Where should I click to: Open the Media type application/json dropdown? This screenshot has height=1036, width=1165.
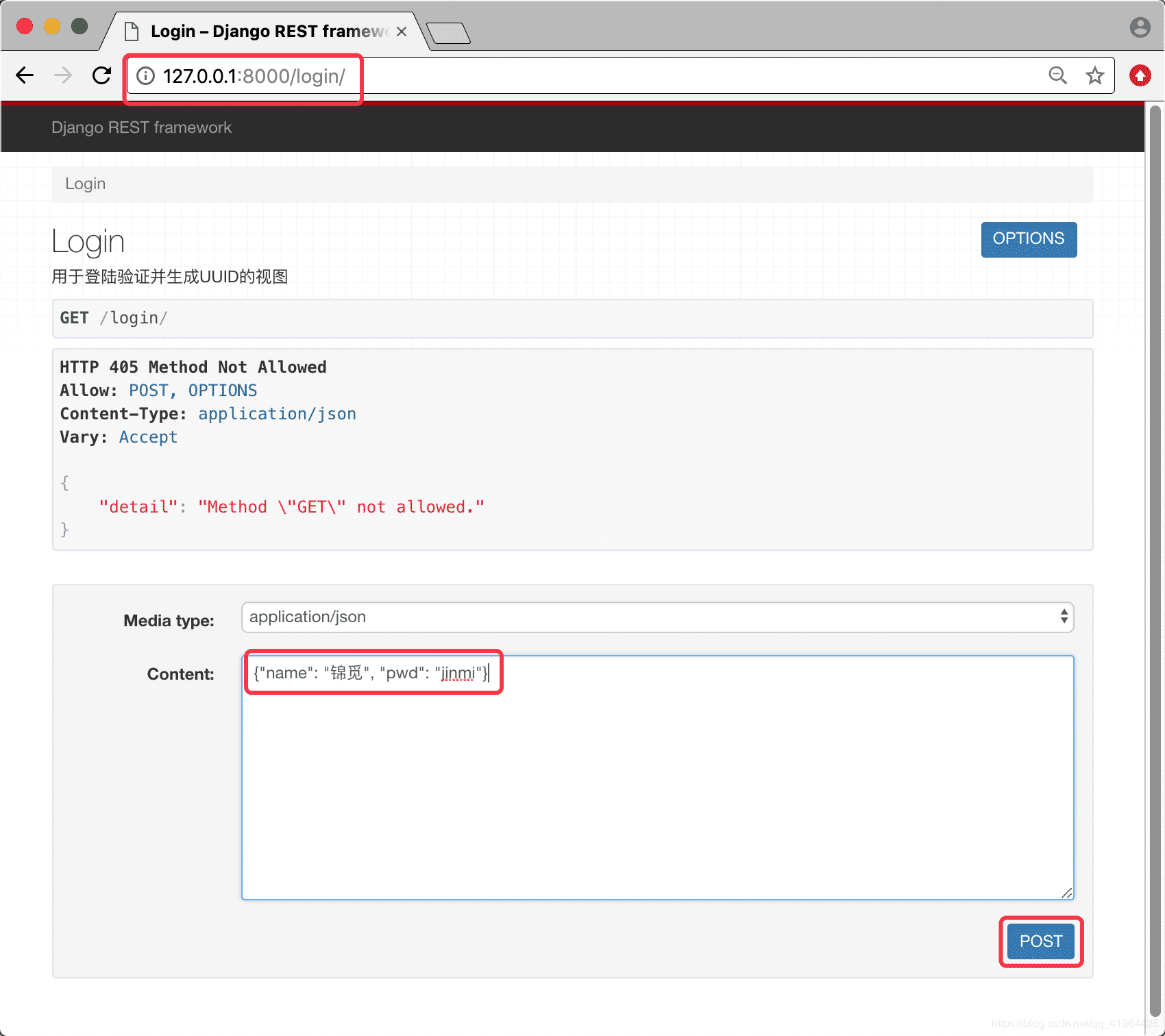click(657, 617)
